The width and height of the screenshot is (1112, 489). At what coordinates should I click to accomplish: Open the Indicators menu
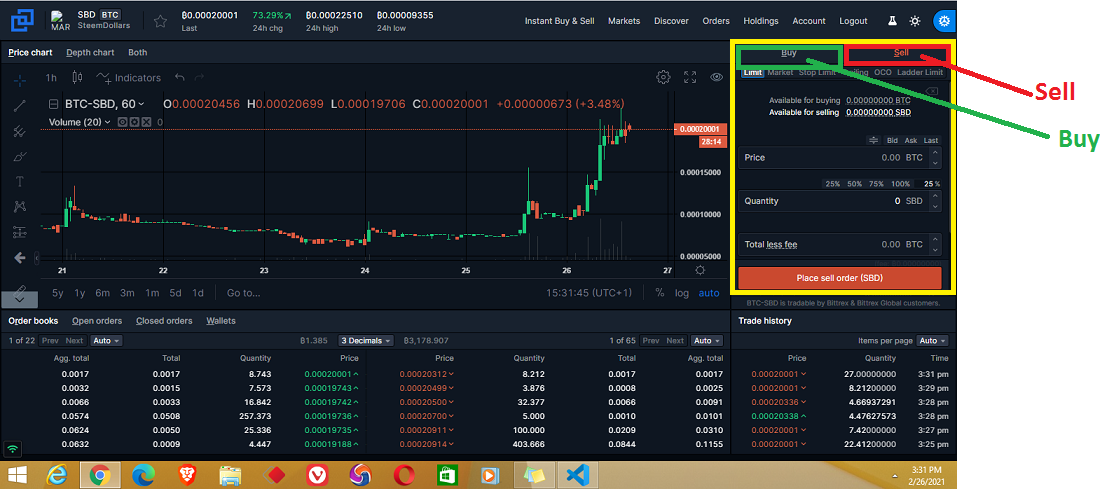[x=129, y=77]
